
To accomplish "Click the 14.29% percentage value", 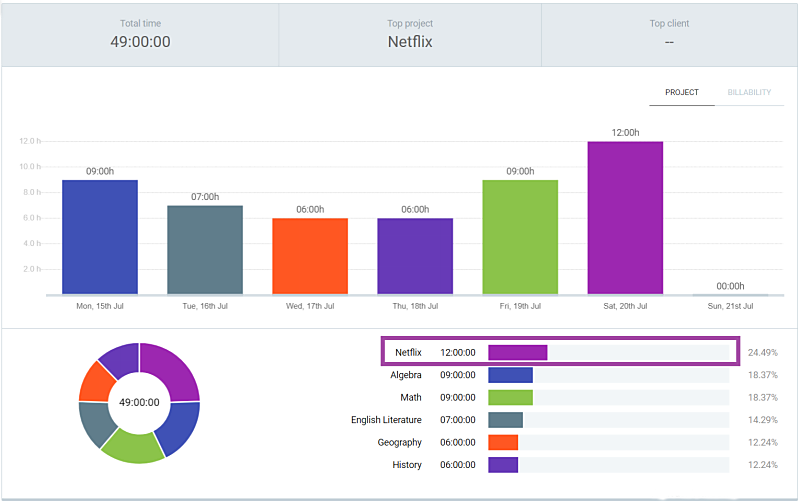I will click(763, 420).
